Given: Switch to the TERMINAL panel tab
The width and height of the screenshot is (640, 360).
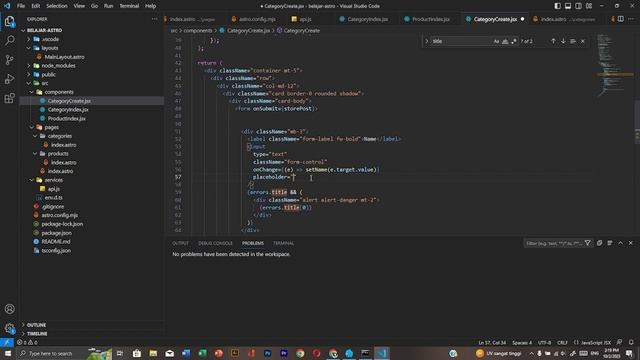Looking at the screenshot, I should coord(283,243).
